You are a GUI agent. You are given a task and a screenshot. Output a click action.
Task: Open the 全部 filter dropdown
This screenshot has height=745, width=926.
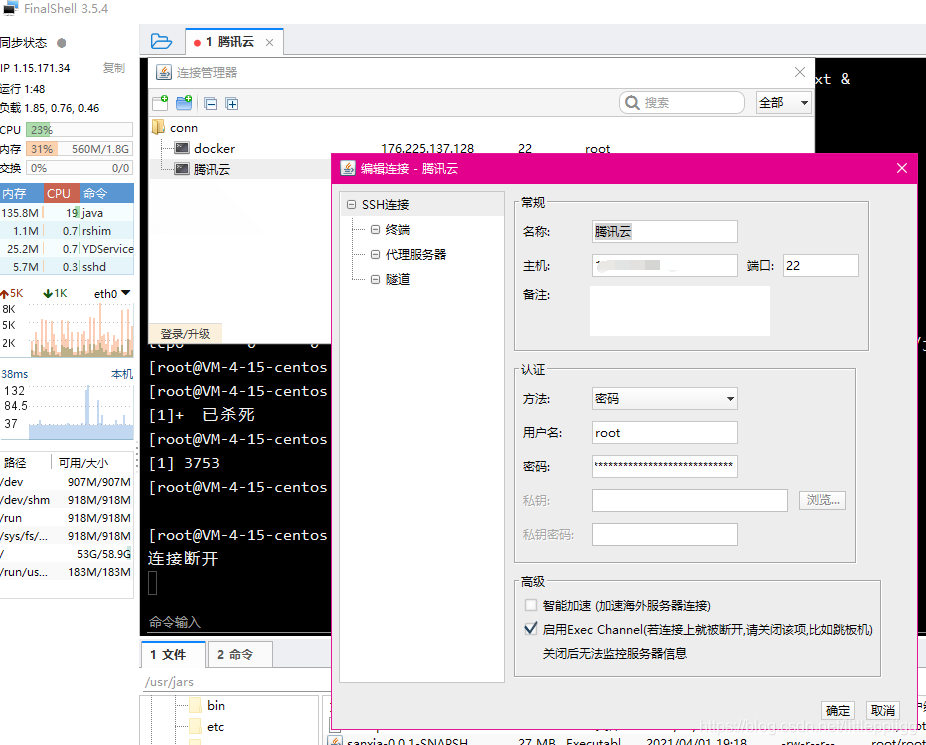tap(783, 102)
